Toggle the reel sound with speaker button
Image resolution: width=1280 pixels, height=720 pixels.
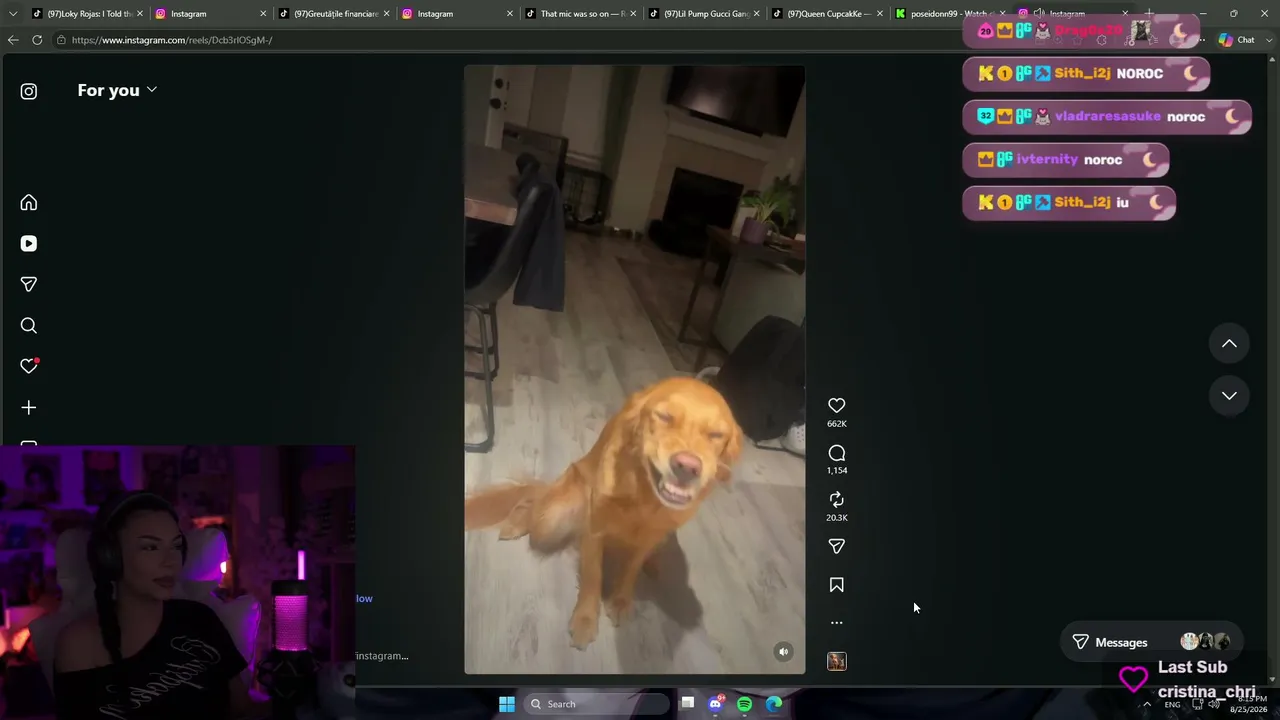pyautogui.click(x=784, y=652)
